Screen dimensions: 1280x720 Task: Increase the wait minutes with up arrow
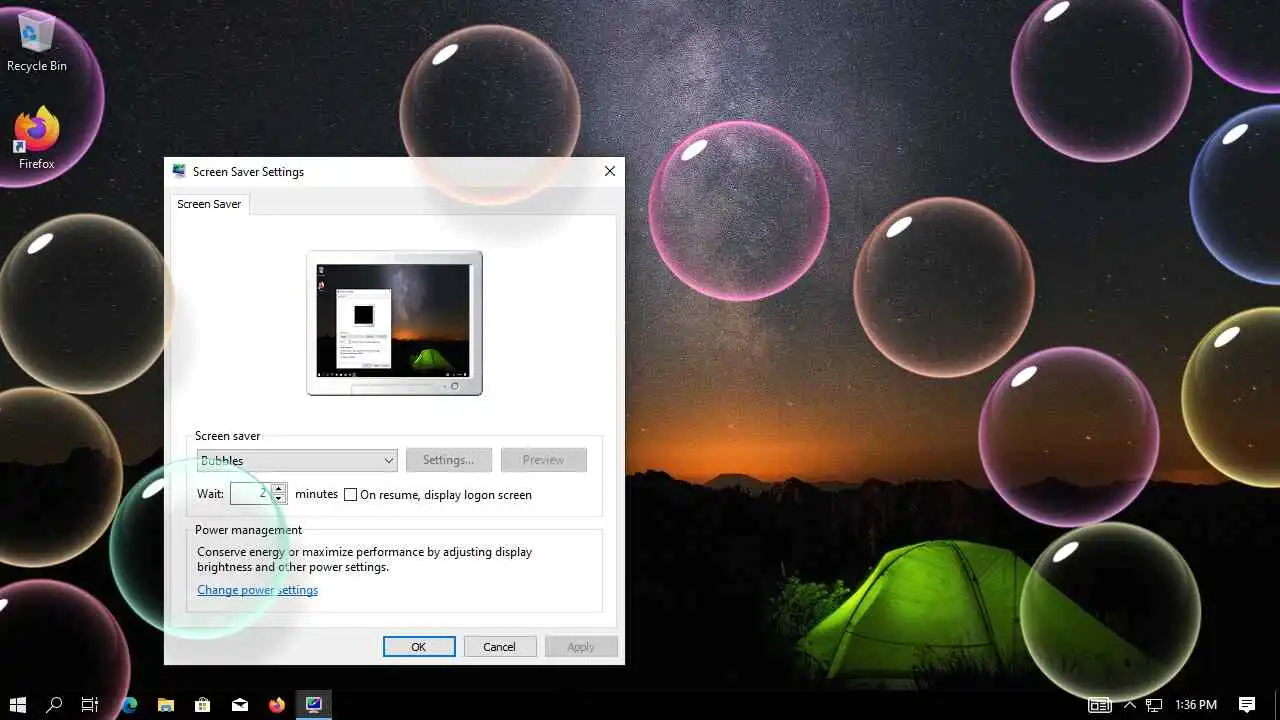point(279,488)
